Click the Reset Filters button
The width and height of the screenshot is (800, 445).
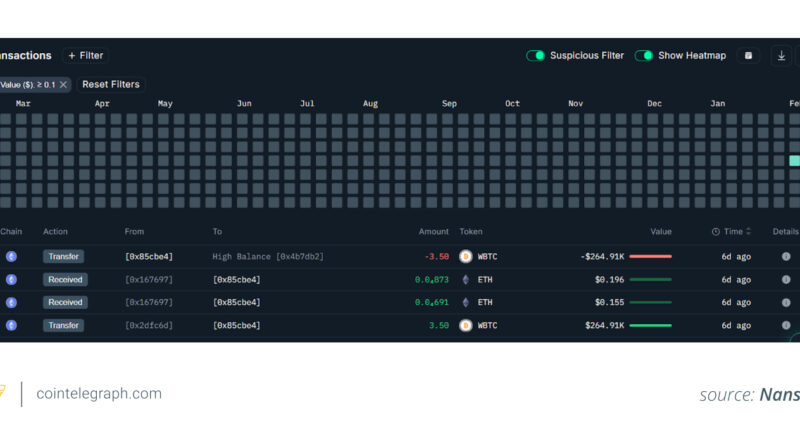(x=111, y=85)
